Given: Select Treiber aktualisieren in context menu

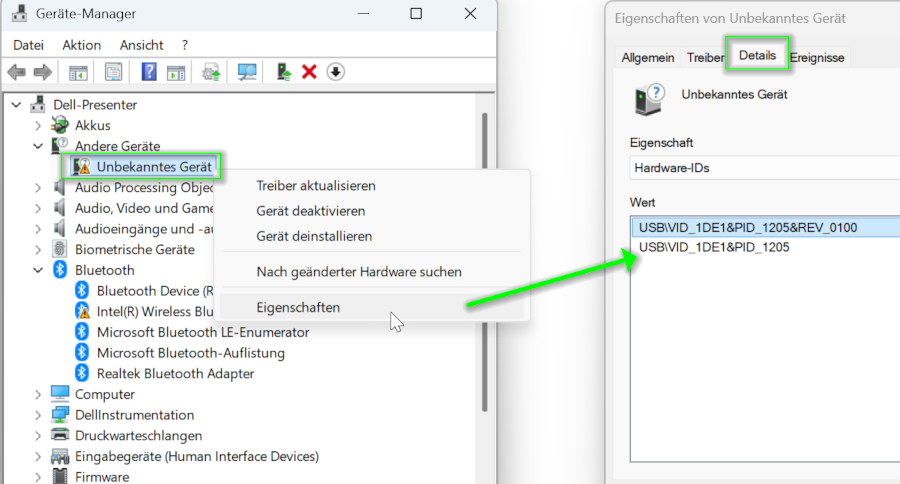Looking at the screenshot, I should point(315,186).
